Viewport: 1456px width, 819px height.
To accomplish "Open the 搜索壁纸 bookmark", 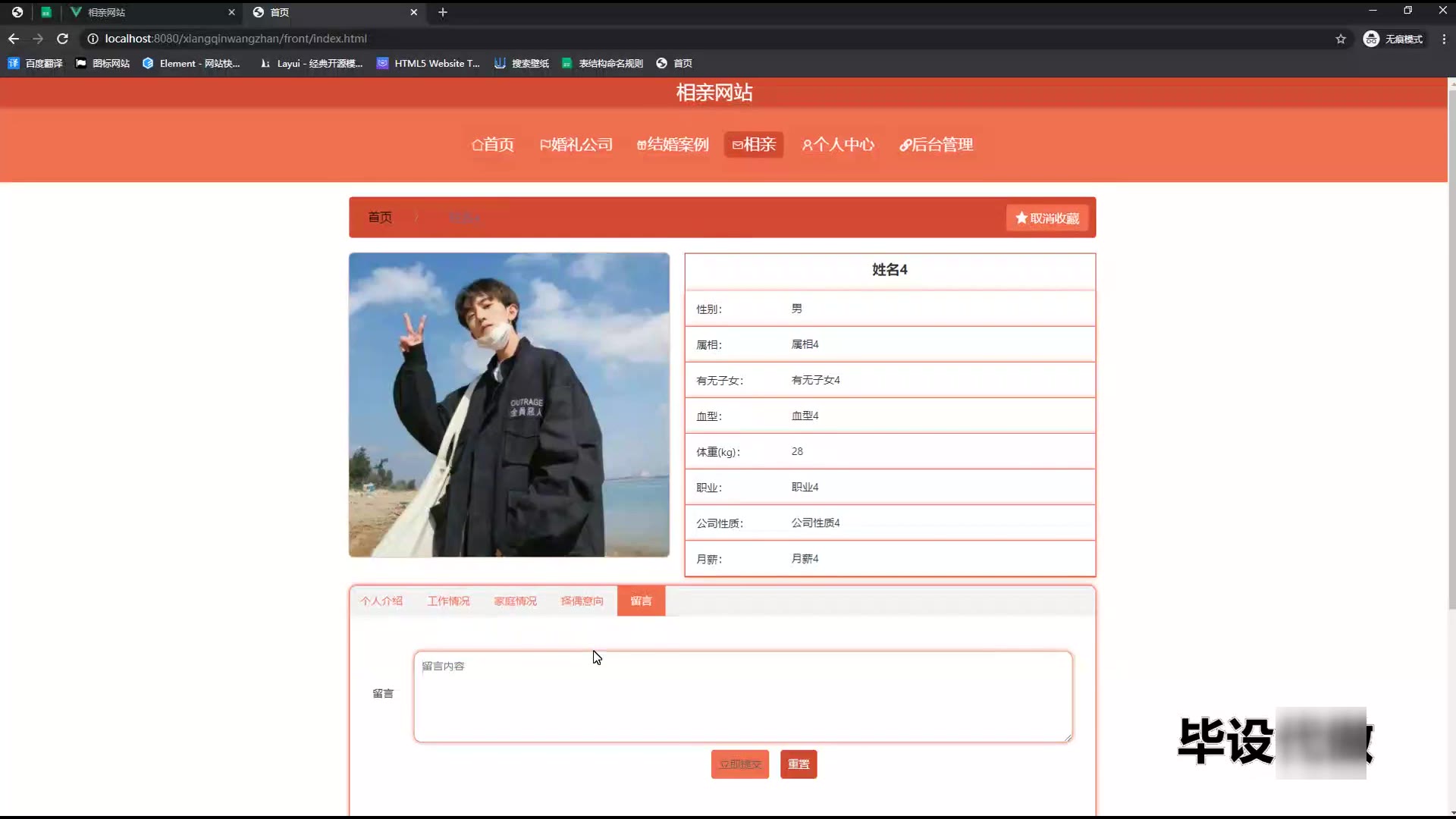I will (522, 64).
